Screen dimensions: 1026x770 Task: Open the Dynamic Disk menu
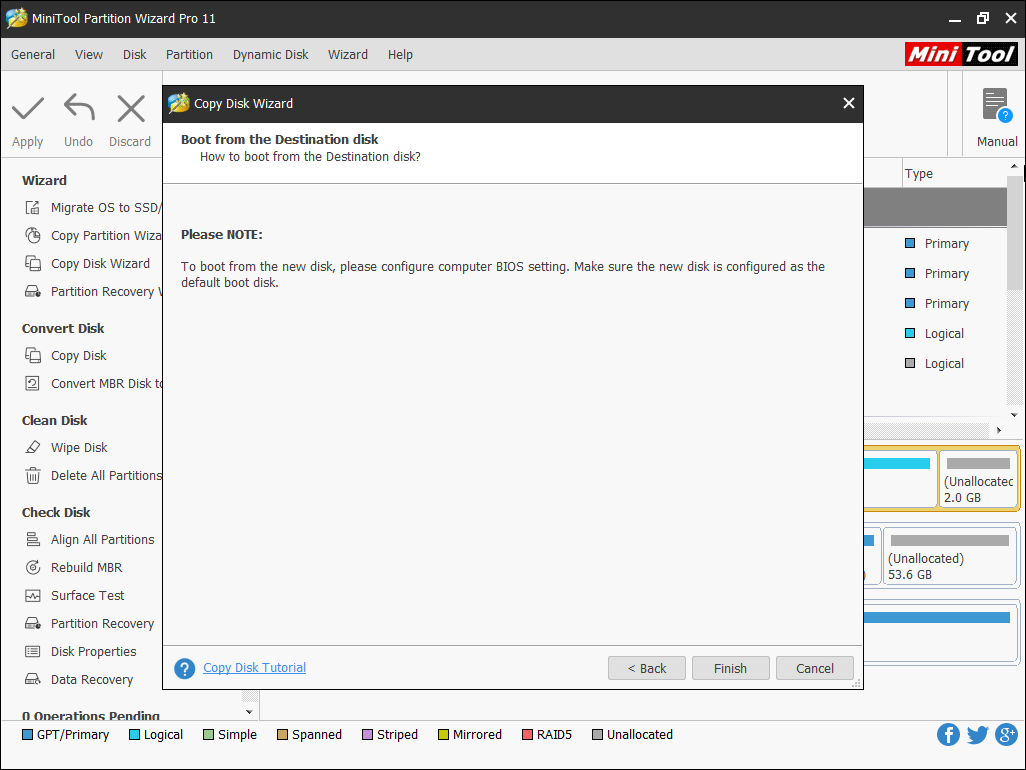click(x=270, y=55)
